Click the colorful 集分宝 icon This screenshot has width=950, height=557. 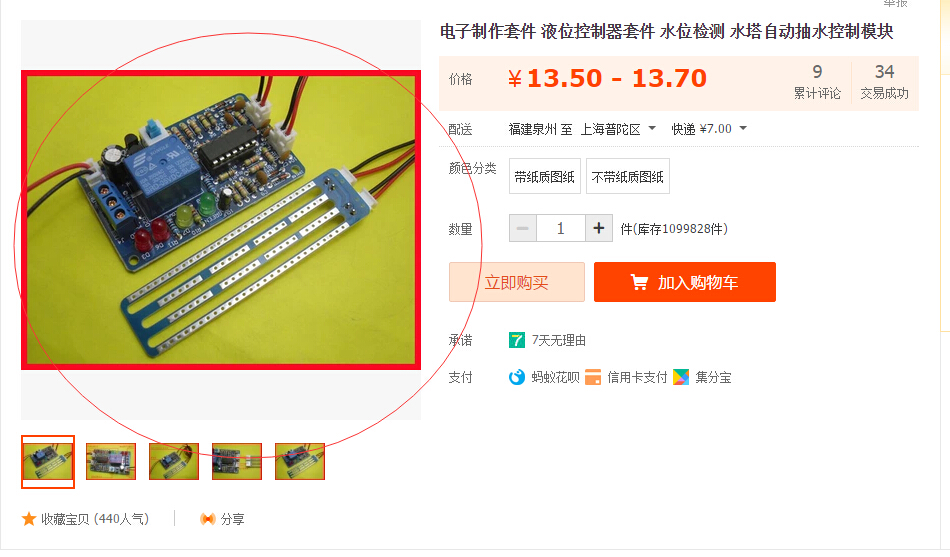(x=681, y=377)
